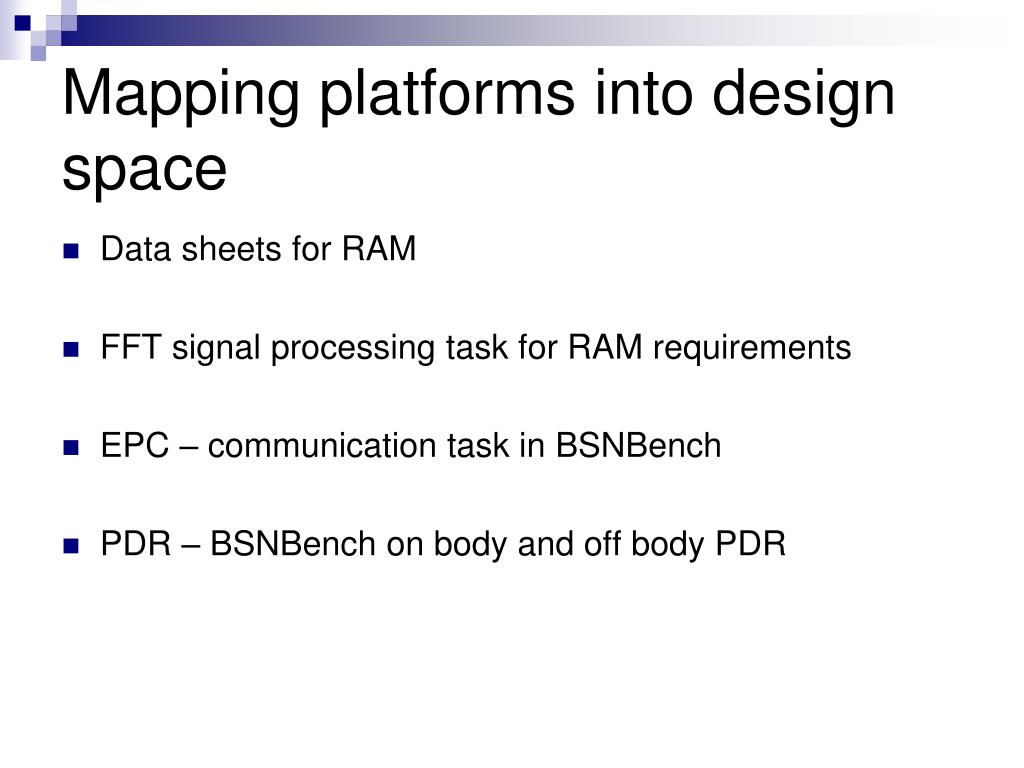The width and height of the screenshot is (1024, 768).
Task: Click 'EPC – communication task in BSNBench'
Action: (x=411, y=445)
